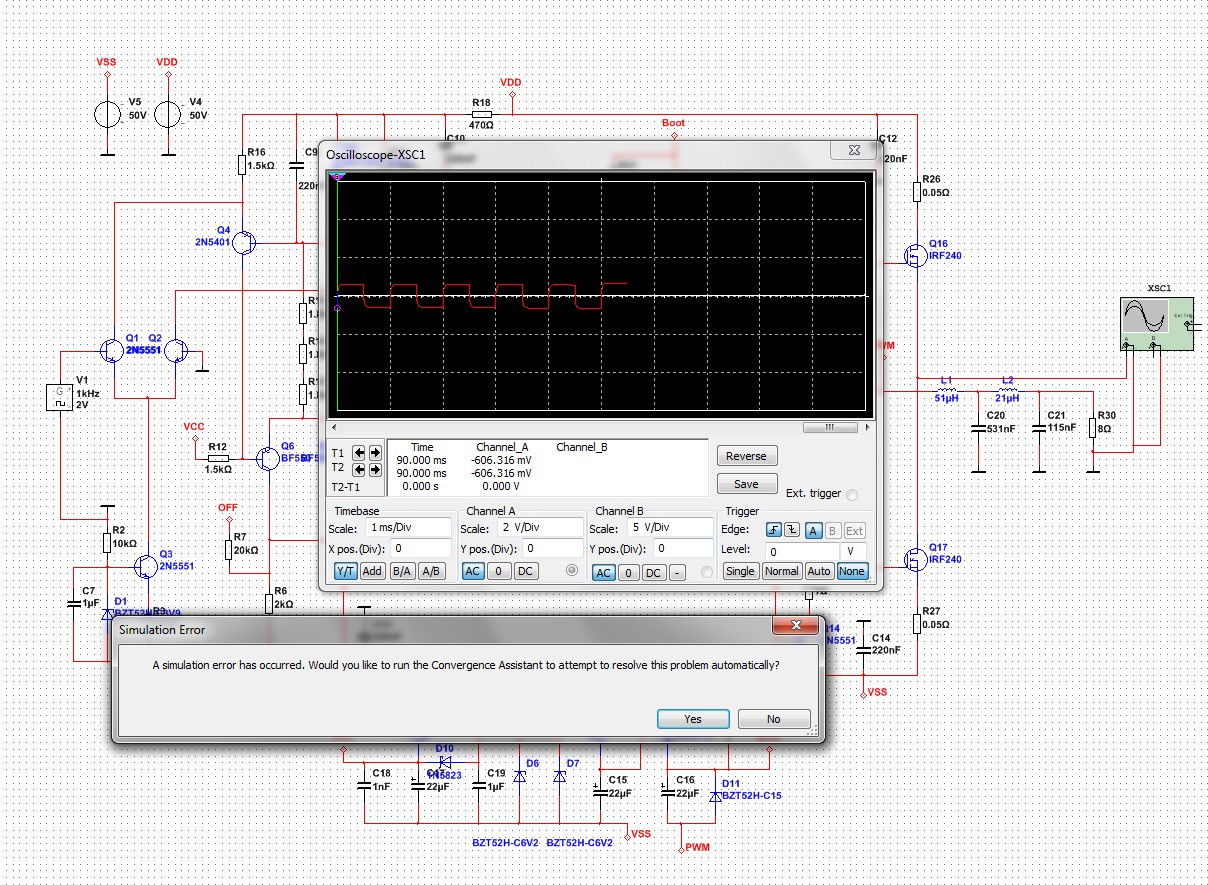Select falling edge trigger icon
This screenshot has height=885, width=1208.
(x=792, y=531)
